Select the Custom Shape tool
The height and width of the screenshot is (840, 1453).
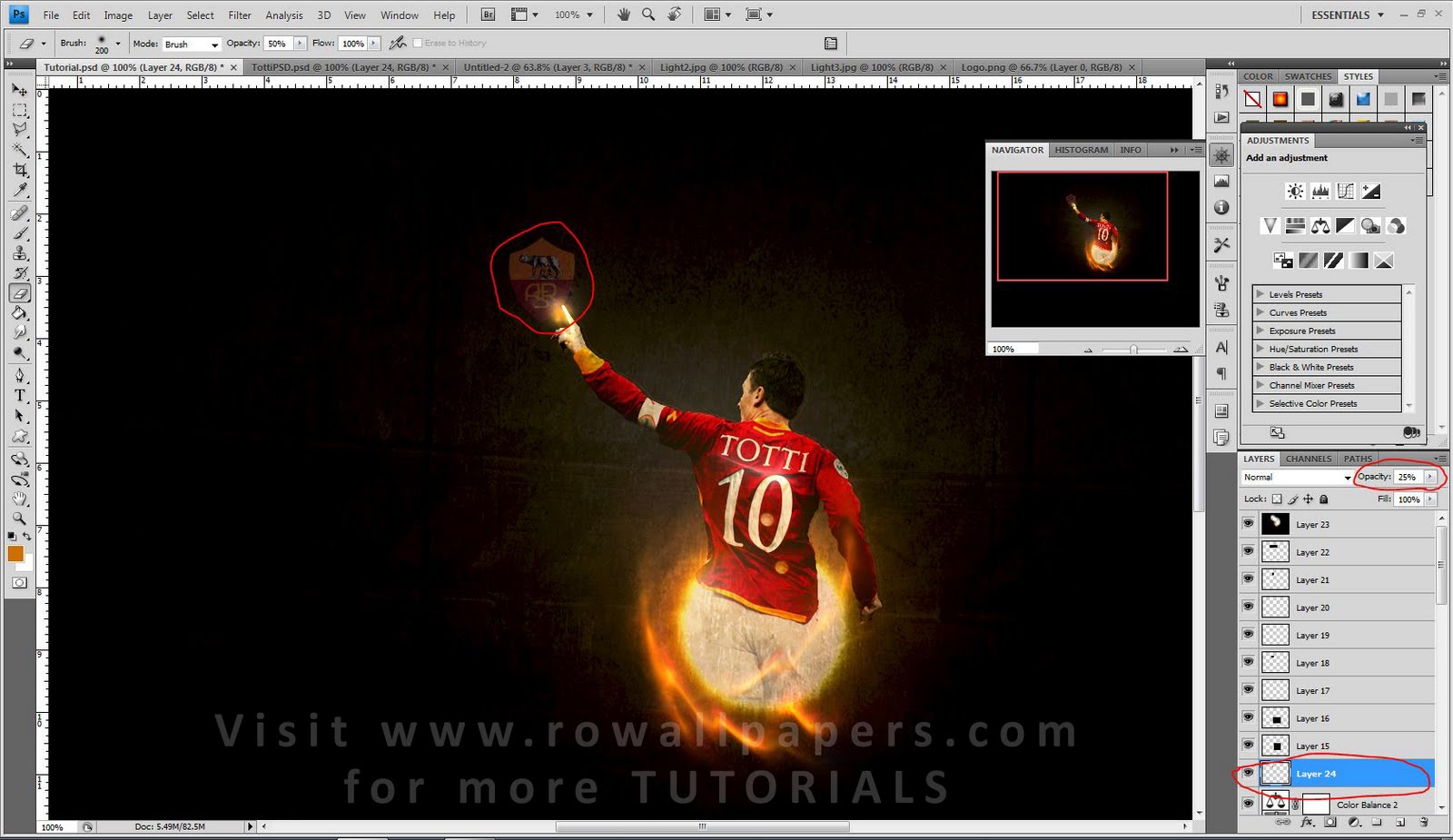tap(19, 436)
